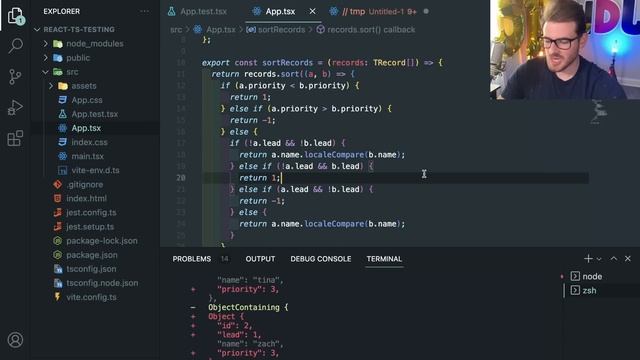Open tsconfig.node.json file
Viewport: 640px width, 360px height.
pos(102,283)
